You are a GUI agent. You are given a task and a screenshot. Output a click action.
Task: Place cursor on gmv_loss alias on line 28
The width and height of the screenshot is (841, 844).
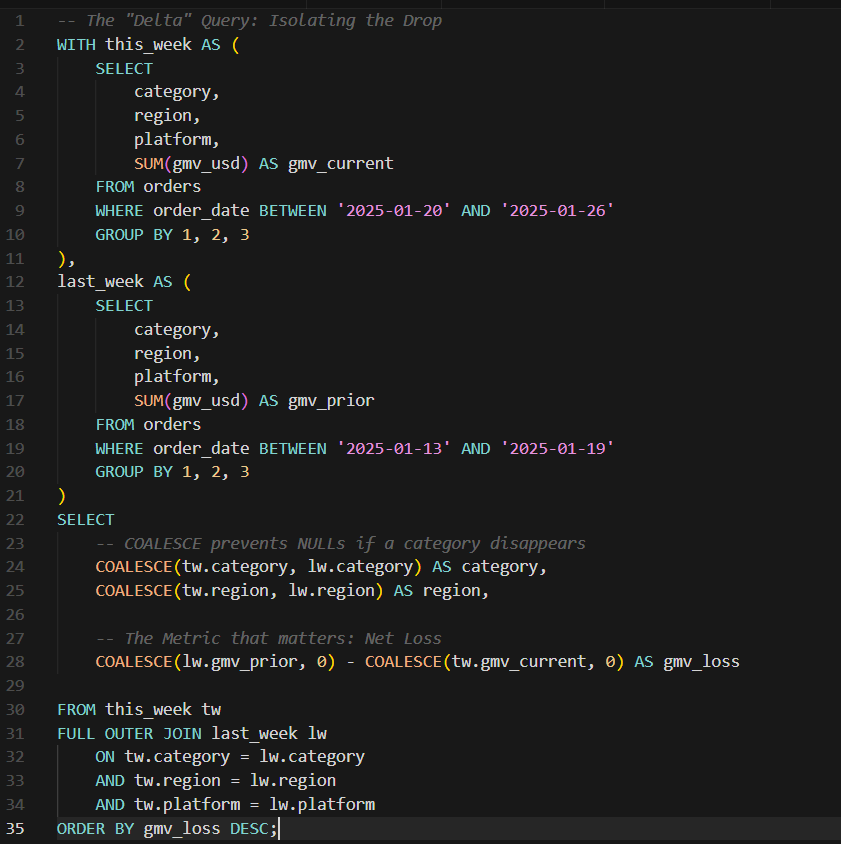click(702, 661)
